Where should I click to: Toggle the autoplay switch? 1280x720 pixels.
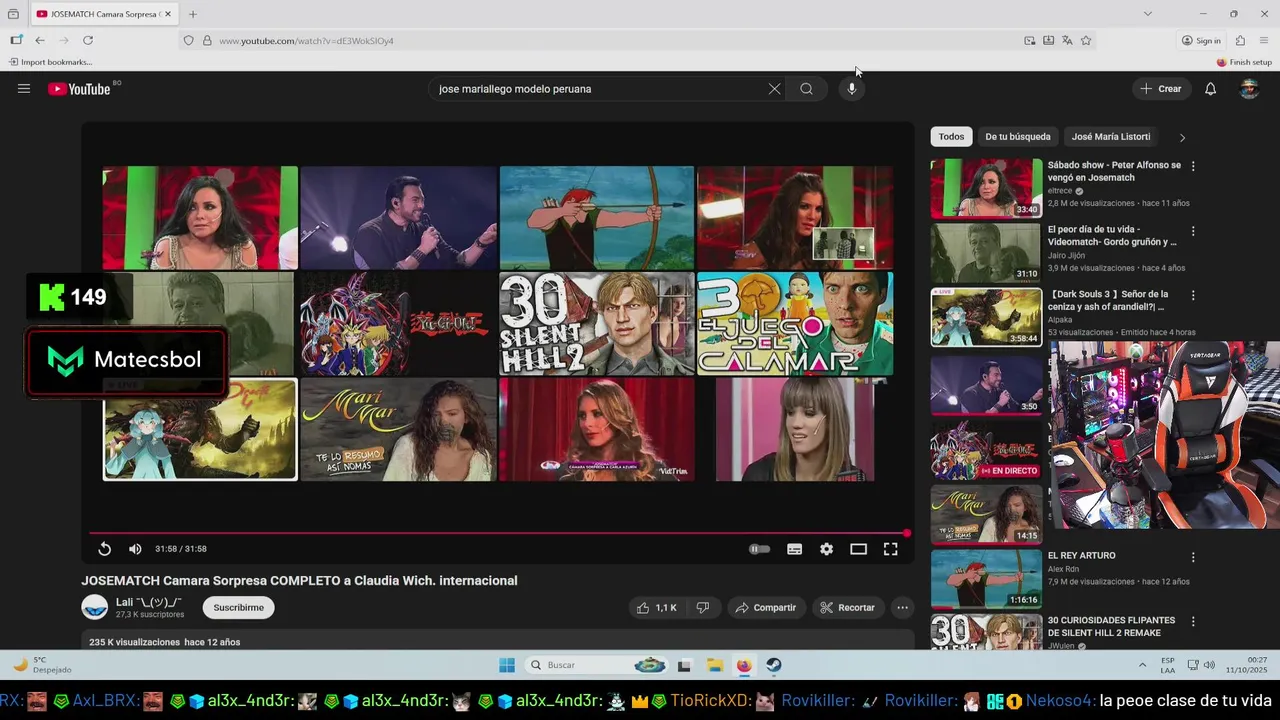[x=760, y=549]
